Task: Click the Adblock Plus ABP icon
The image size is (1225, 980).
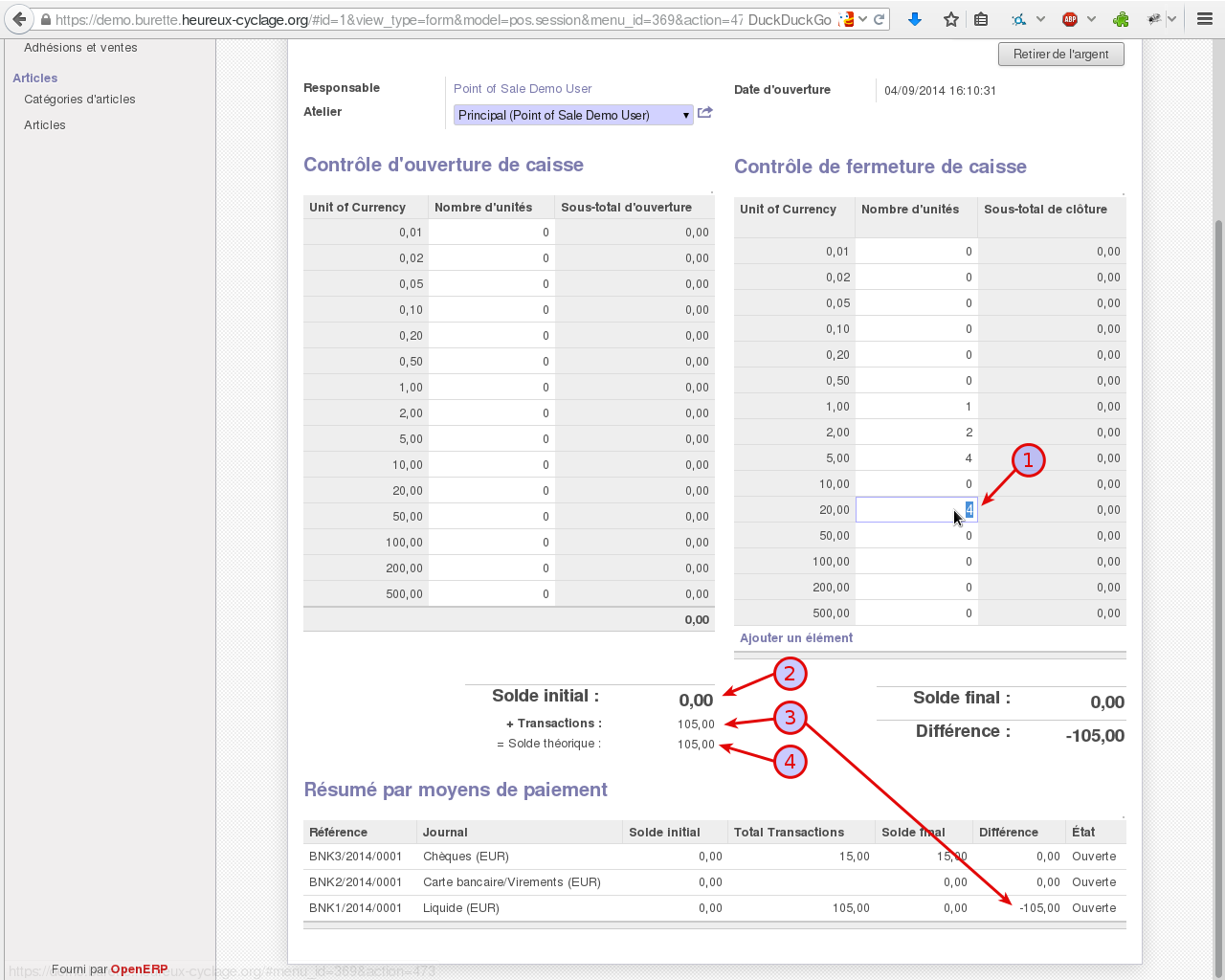Action: (x=1070, y=19)
